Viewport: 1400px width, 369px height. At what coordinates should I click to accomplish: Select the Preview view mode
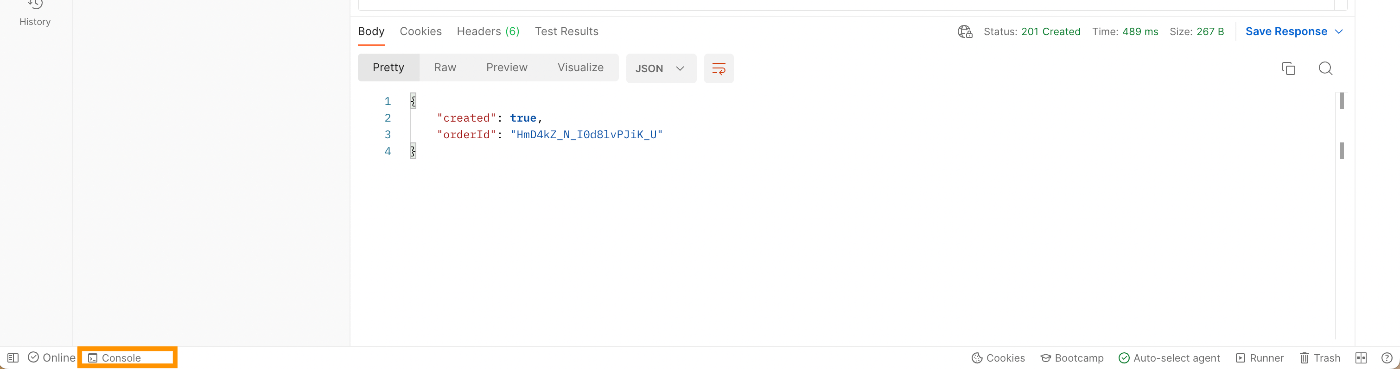pos(507,68)
